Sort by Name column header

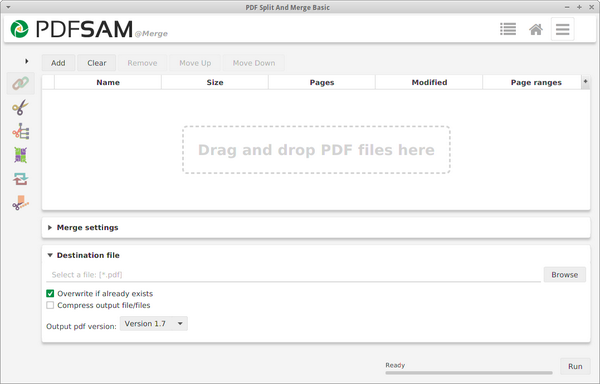(108, 82)
